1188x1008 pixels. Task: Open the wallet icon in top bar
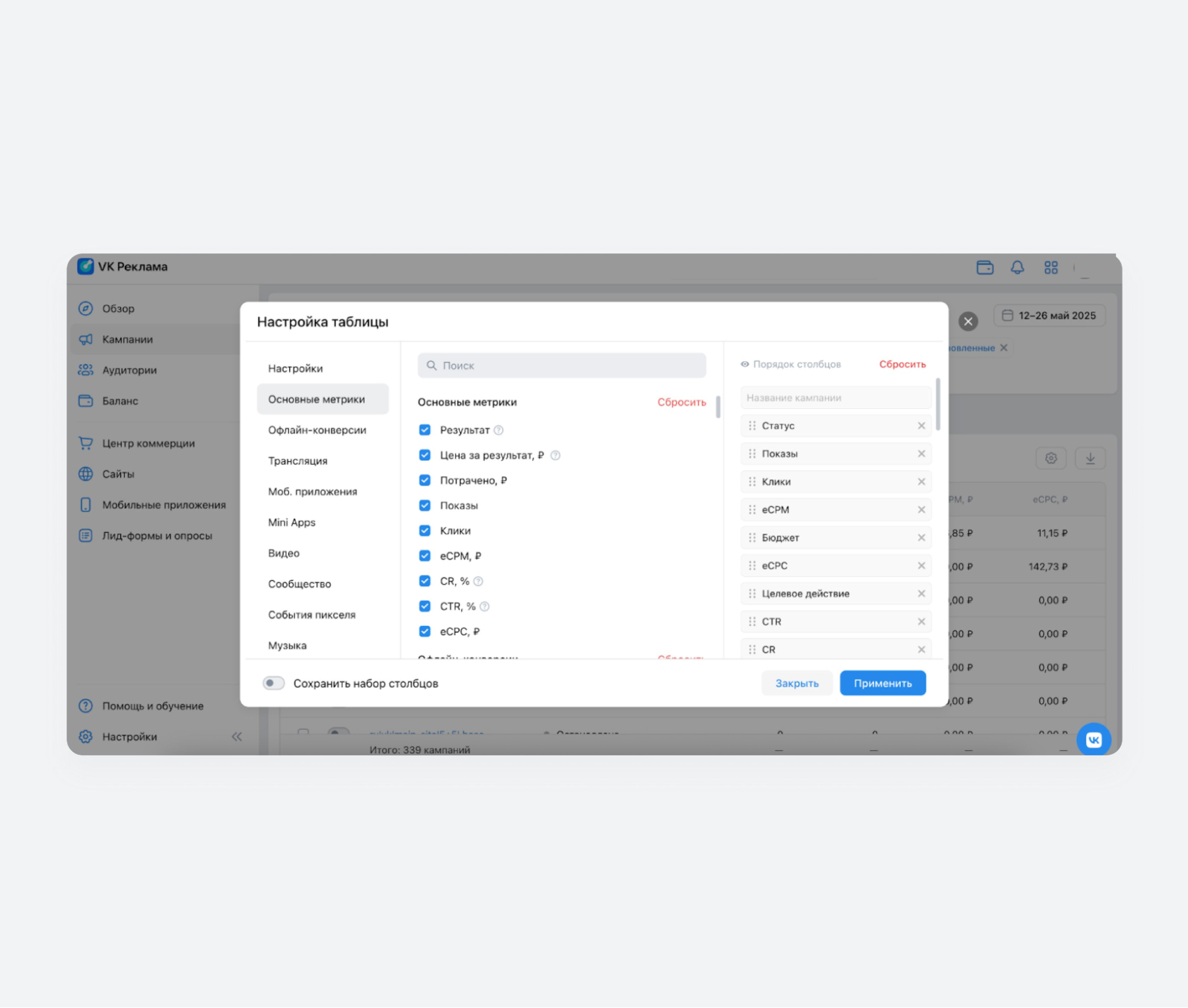[x=985, y=267]
